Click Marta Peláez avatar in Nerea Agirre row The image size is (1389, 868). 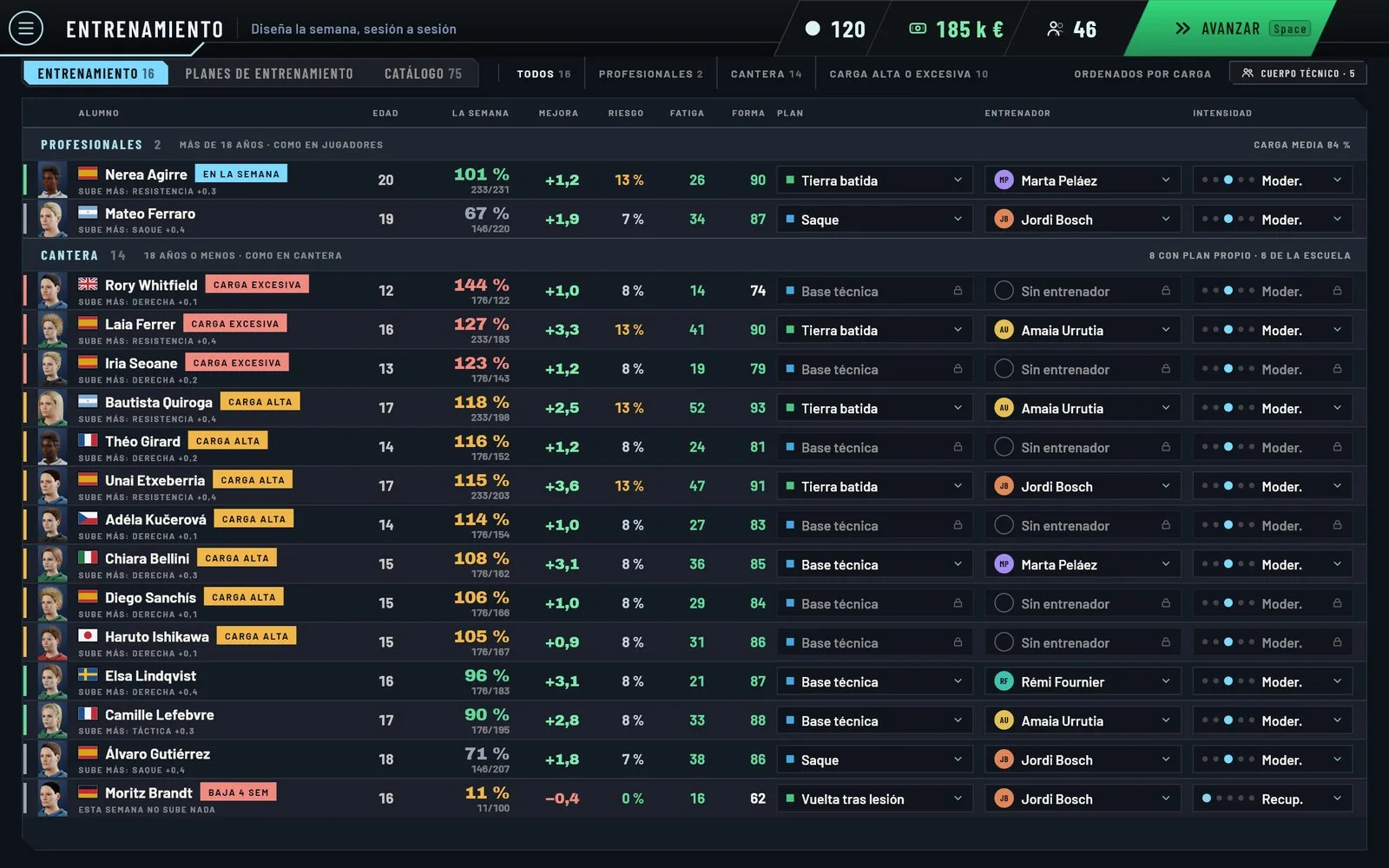[1004, 180]
